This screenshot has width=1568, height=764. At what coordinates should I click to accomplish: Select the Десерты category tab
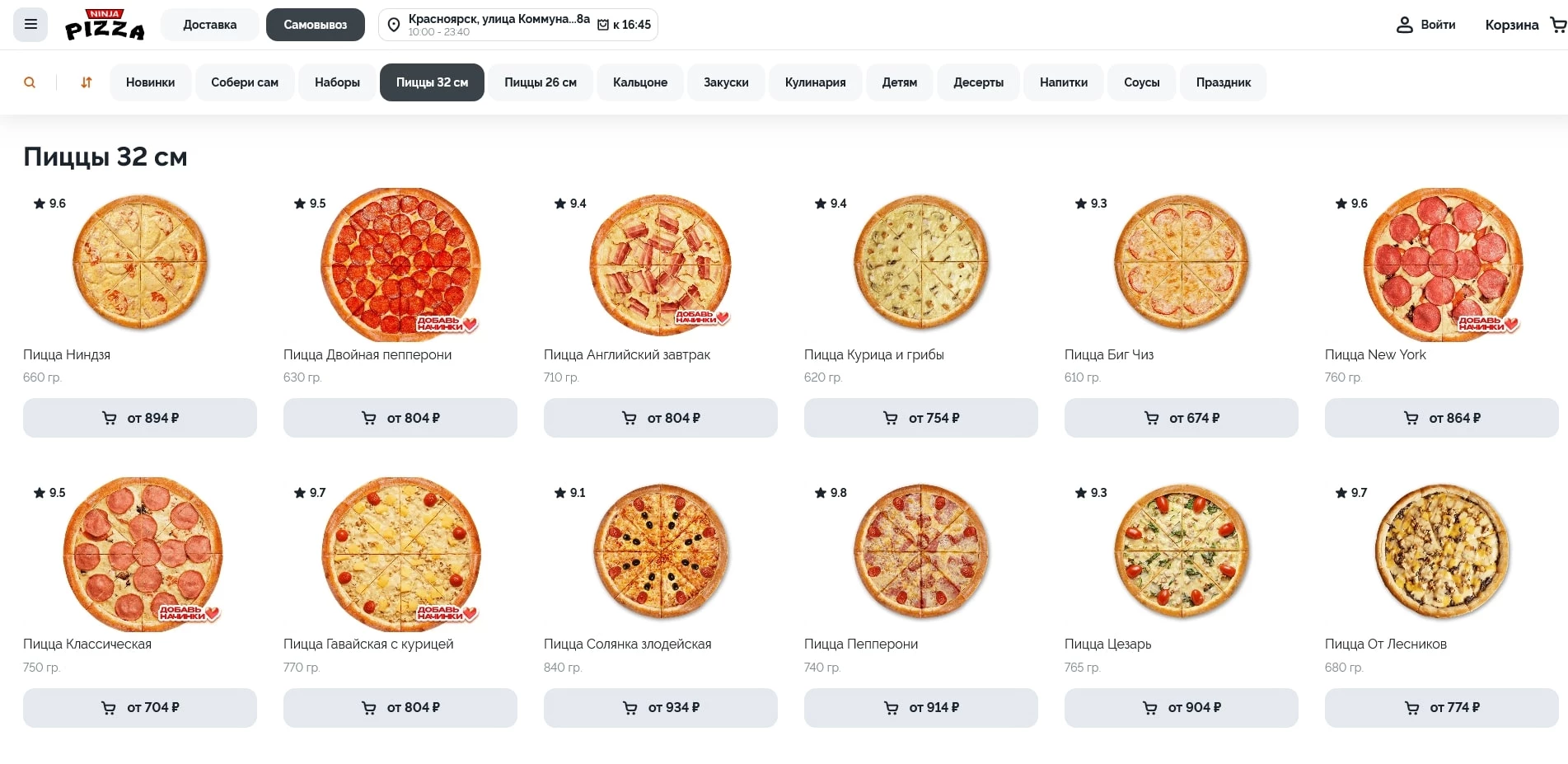(978, 82)
